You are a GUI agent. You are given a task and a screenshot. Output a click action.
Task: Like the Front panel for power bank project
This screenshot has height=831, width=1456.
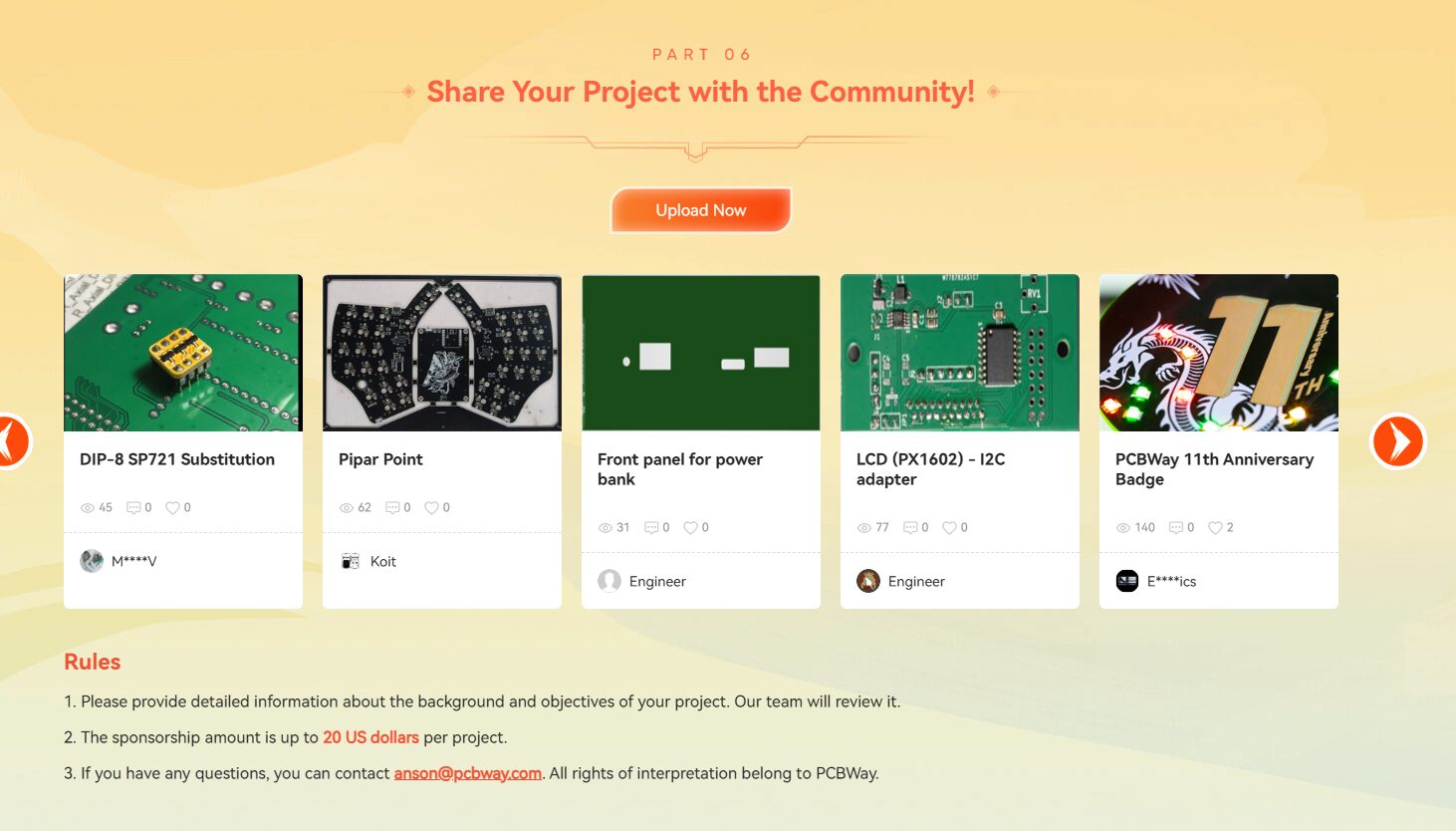coord(690,527)
